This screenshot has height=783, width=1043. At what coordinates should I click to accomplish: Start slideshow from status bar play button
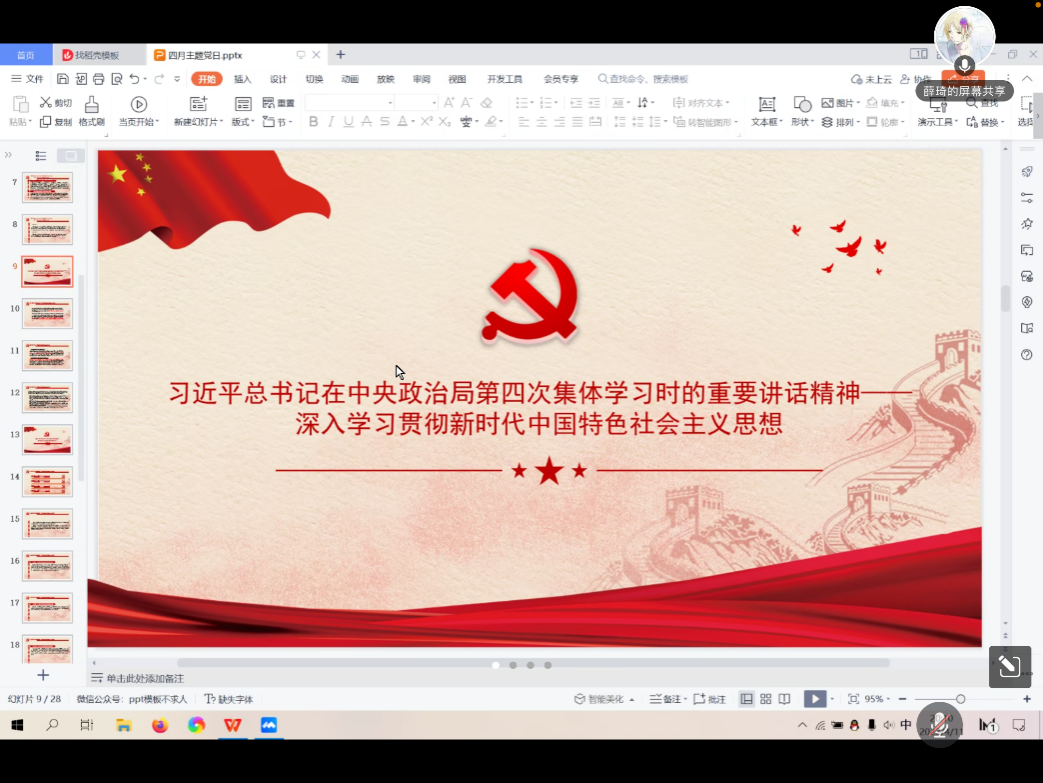tap(816, 699)
